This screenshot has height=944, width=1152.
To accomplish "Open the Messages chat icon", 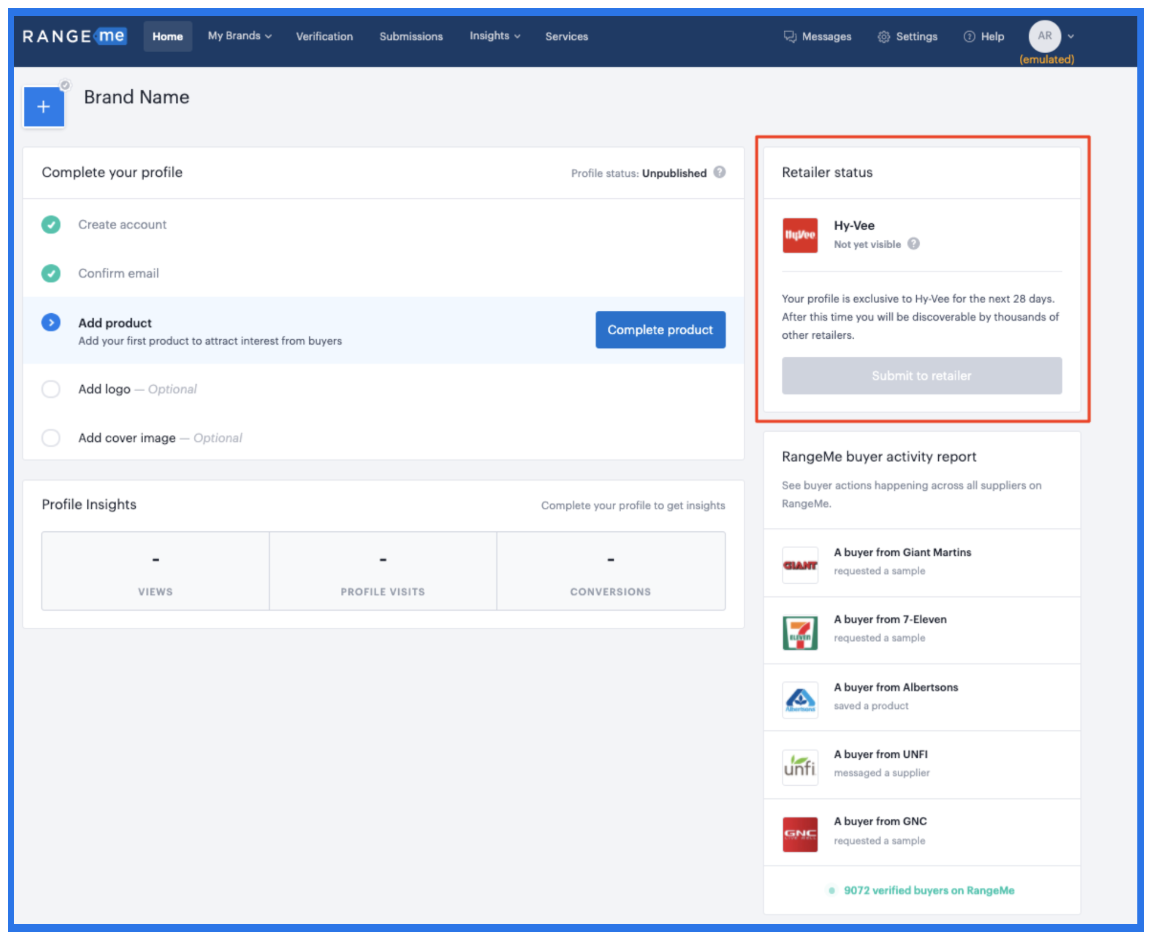I will coord(790,37).
